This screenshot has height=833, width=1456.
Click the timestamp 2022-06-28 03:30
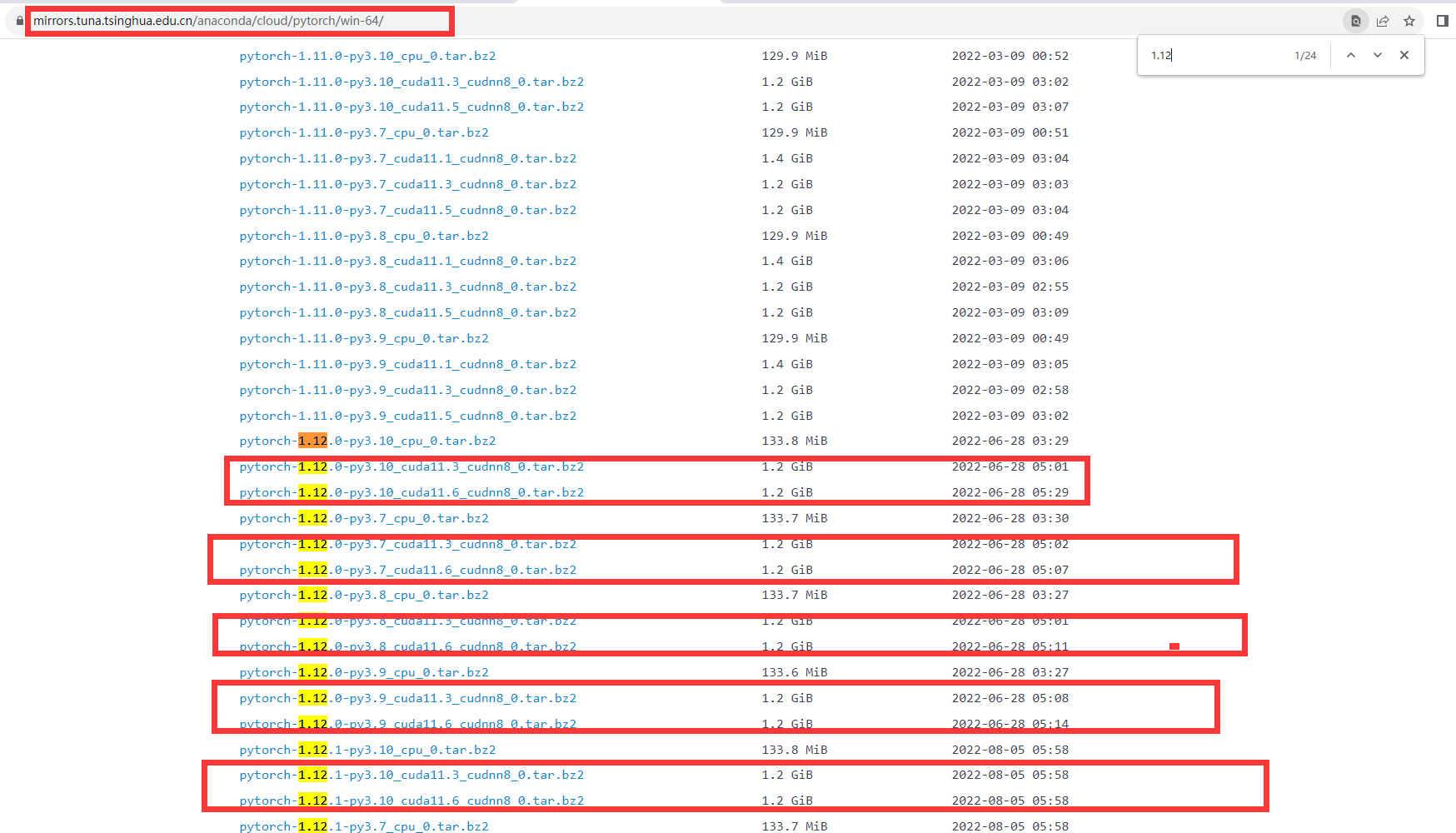point(1010,518)
